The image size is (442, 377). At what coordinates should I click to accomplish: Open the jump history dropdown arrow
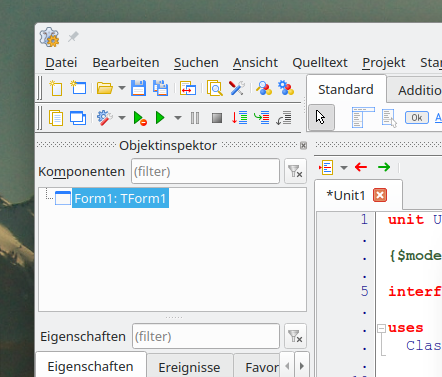(x=344, y=167)
